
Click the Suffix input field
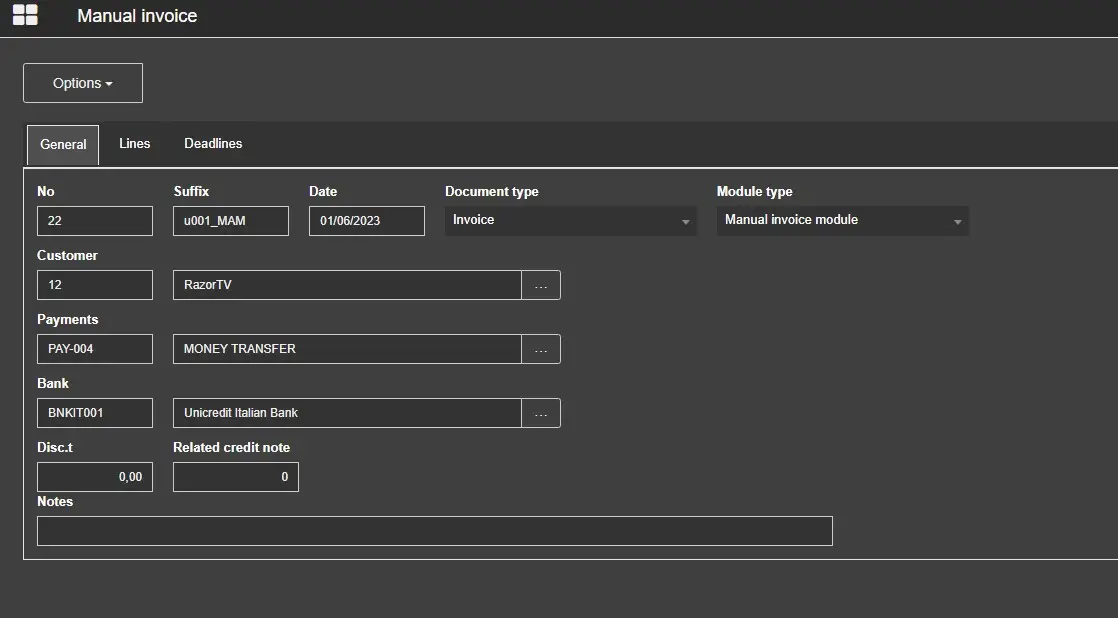[x=231, y=221]
